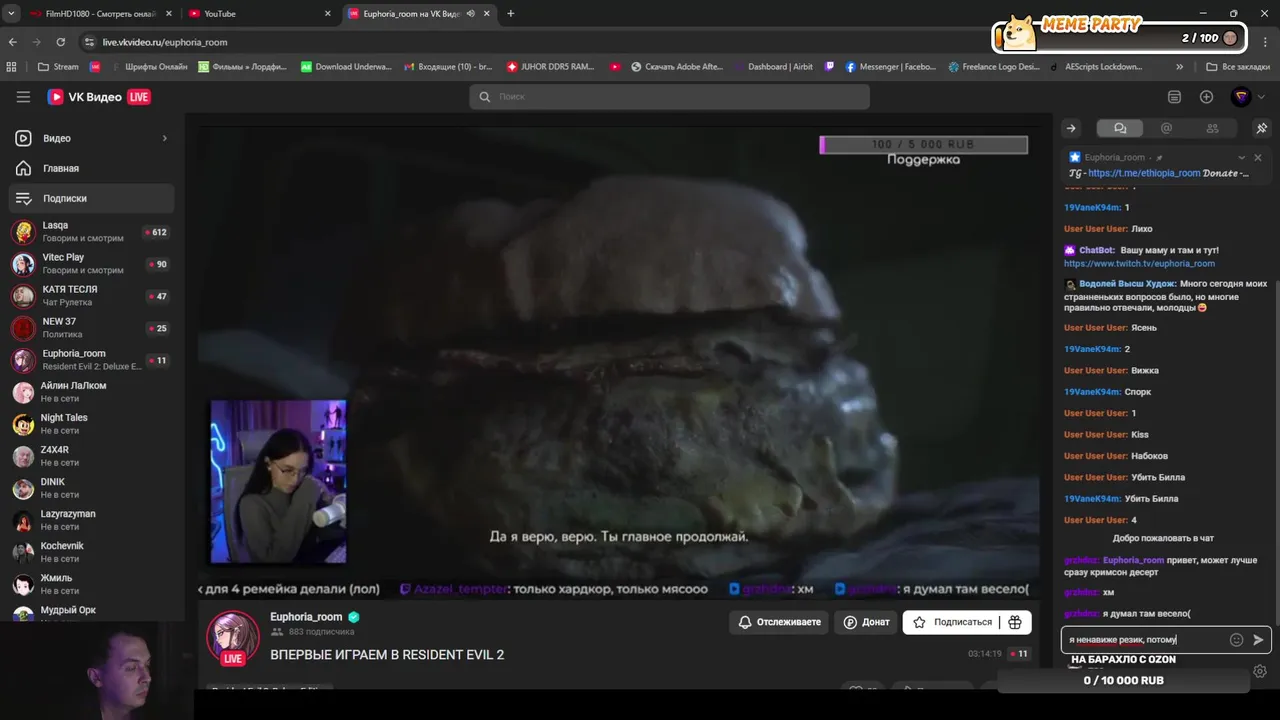Show more bookmarks with the chevron

[x=1179, y=67]
